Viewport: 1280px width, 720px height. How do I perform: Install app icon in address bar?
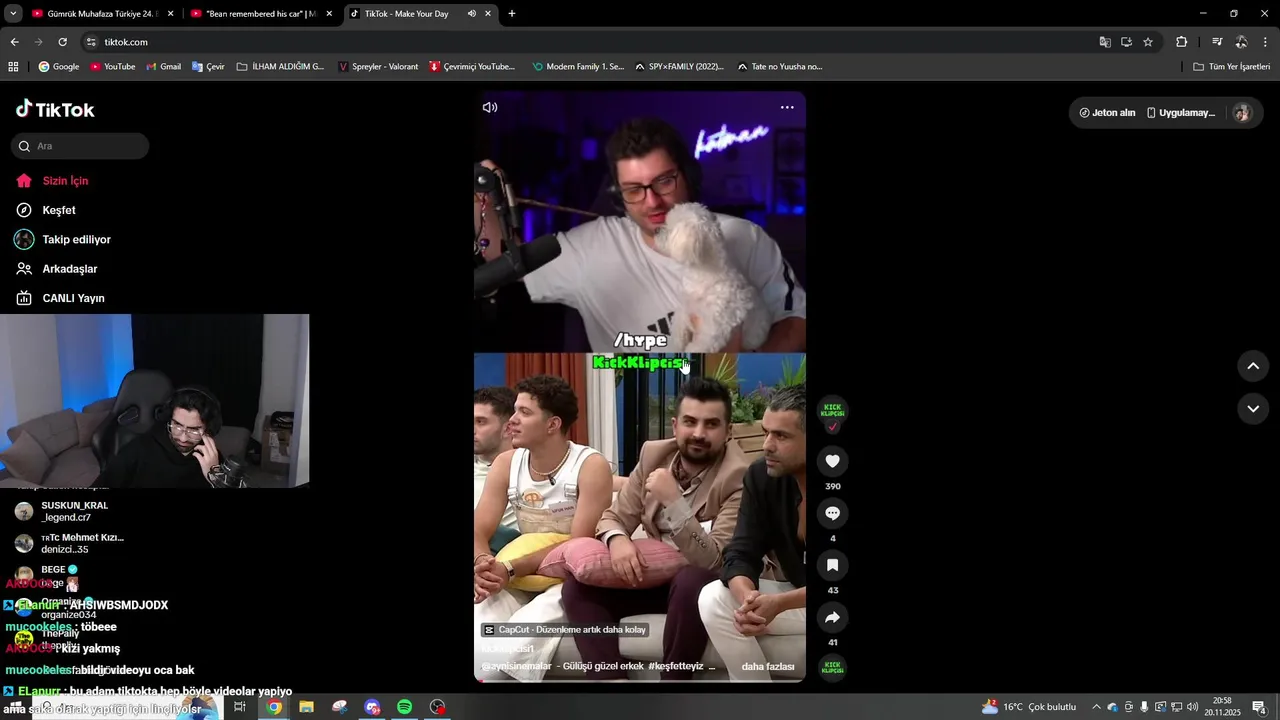[1126, 42]
